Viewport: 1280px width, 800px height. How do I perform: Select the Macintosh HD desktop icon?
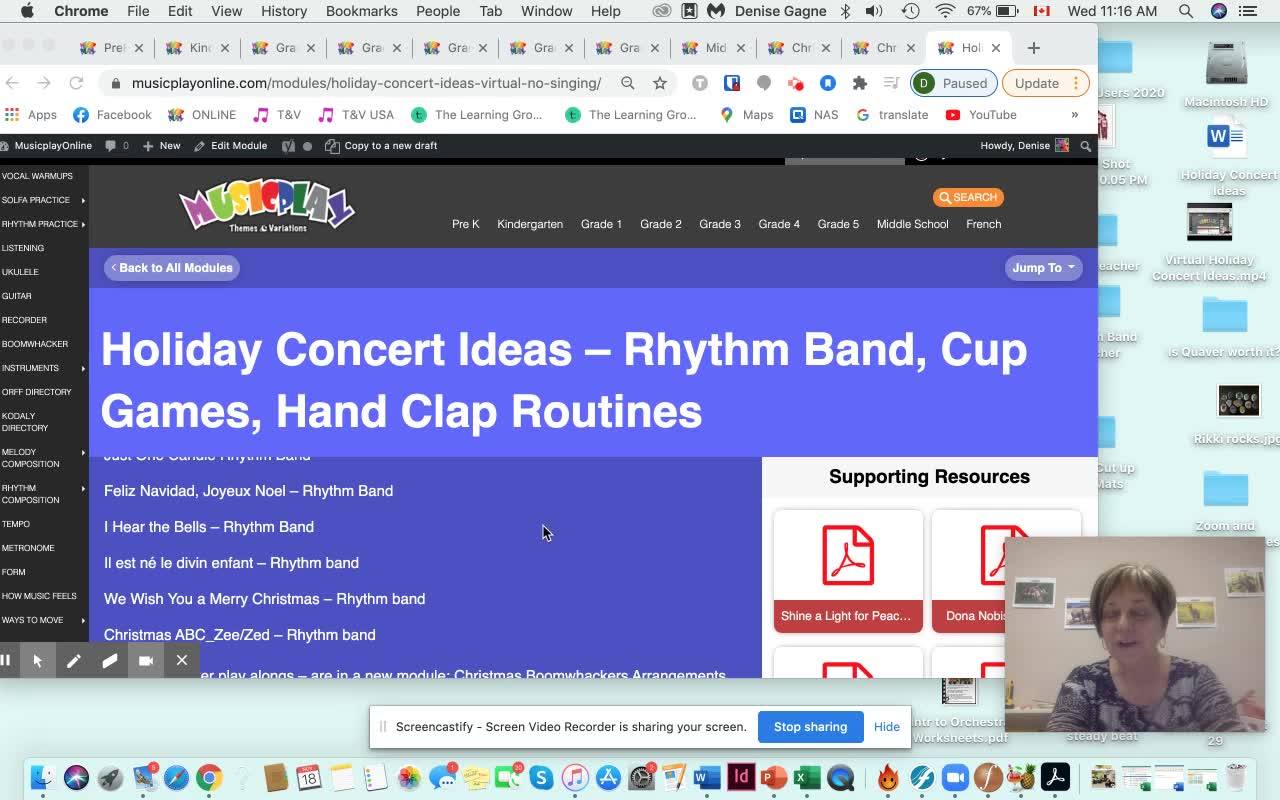1226,76
